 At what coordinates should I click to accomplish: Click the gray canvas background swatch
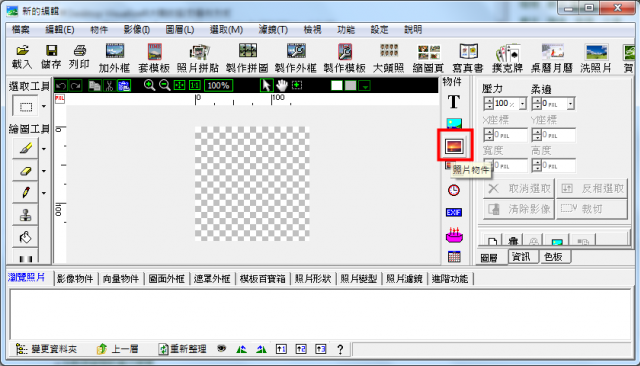pos(351,85)
